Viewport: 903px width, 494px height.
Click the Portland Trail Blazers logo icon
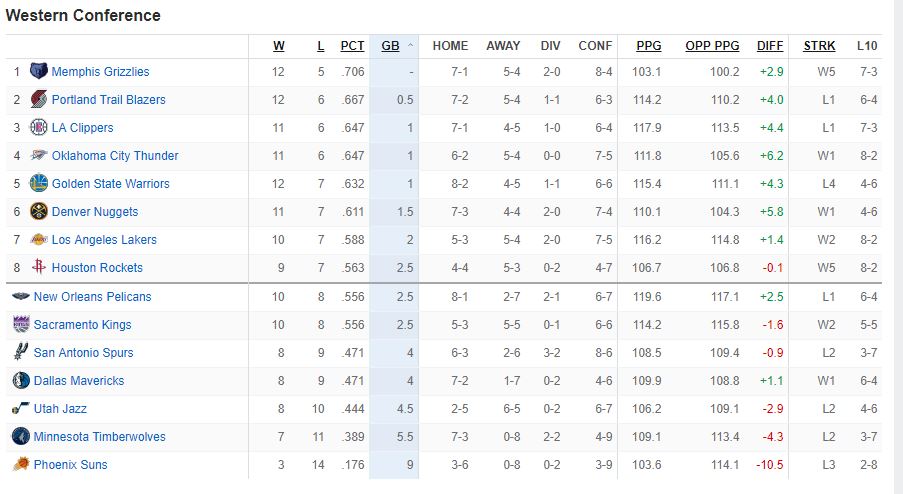[x=39, y=100]
